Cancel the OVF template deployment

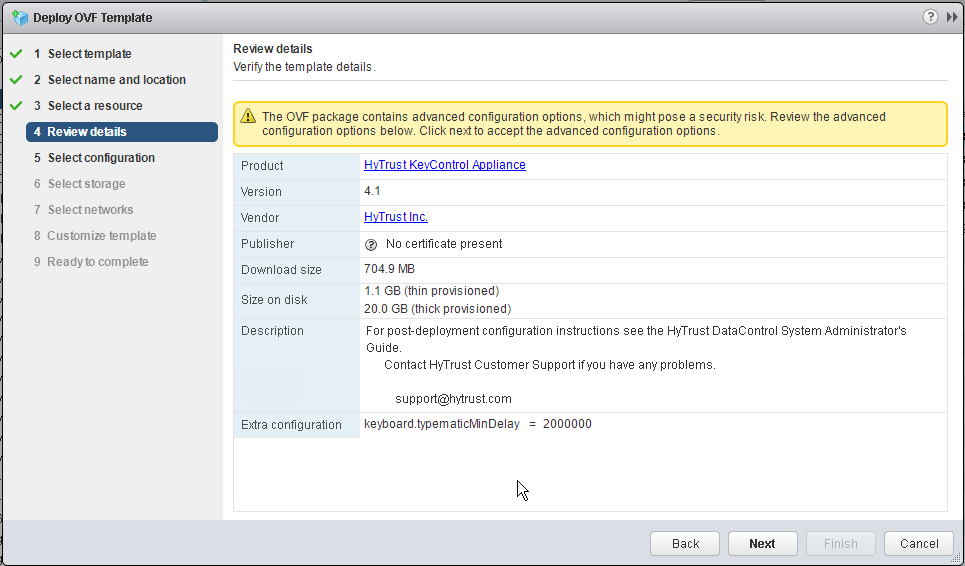pos(919,544)
